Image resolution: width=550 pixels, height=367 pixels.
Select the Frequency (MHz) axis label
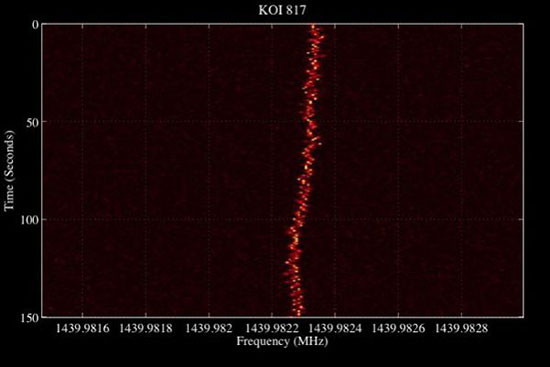tap(282, 341)
